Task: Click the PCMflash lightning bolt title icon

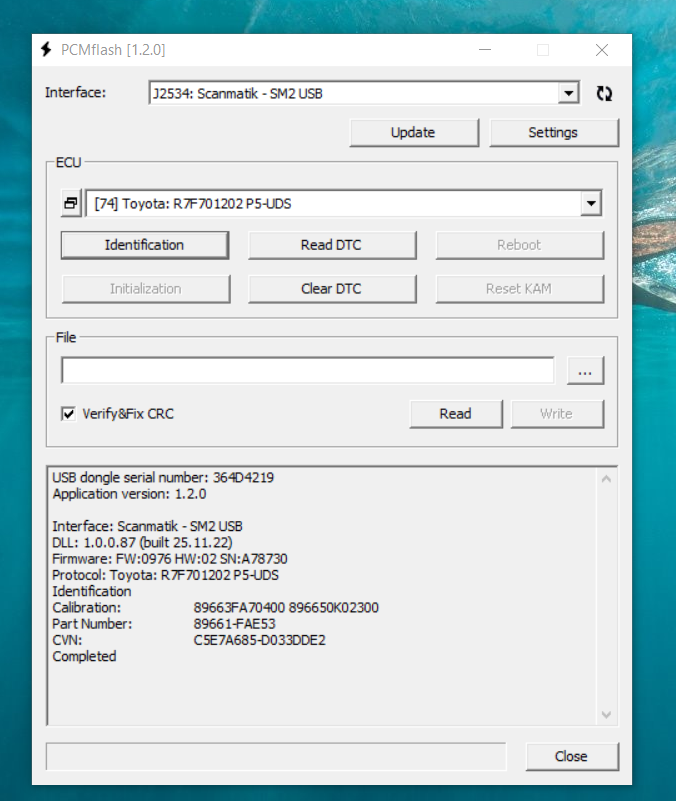Action: tap(46, 50)
